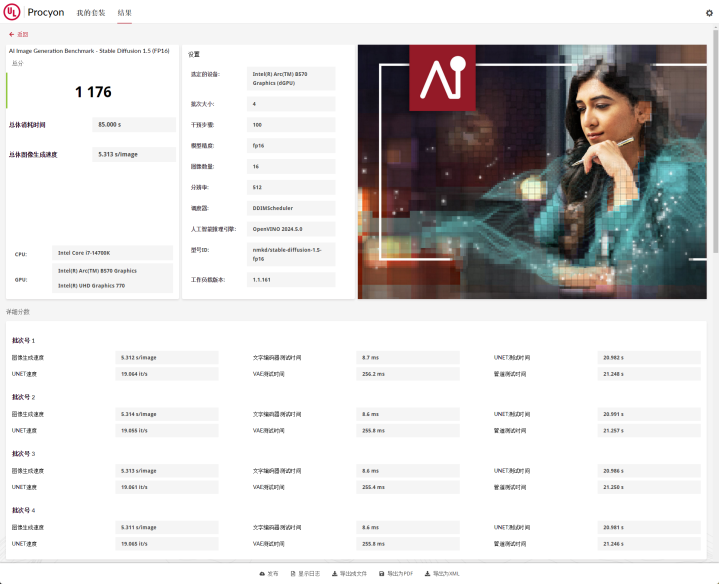Click the 85.000 s total time value
This screenshot has width=719, height=584.
click(134, 125)
